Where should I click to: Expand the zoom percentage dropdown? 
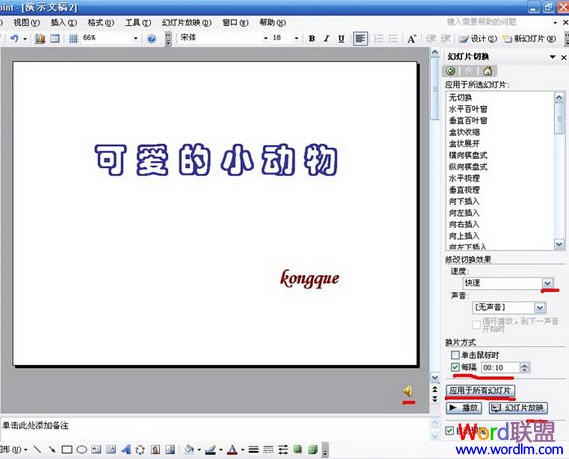point(136,38)
